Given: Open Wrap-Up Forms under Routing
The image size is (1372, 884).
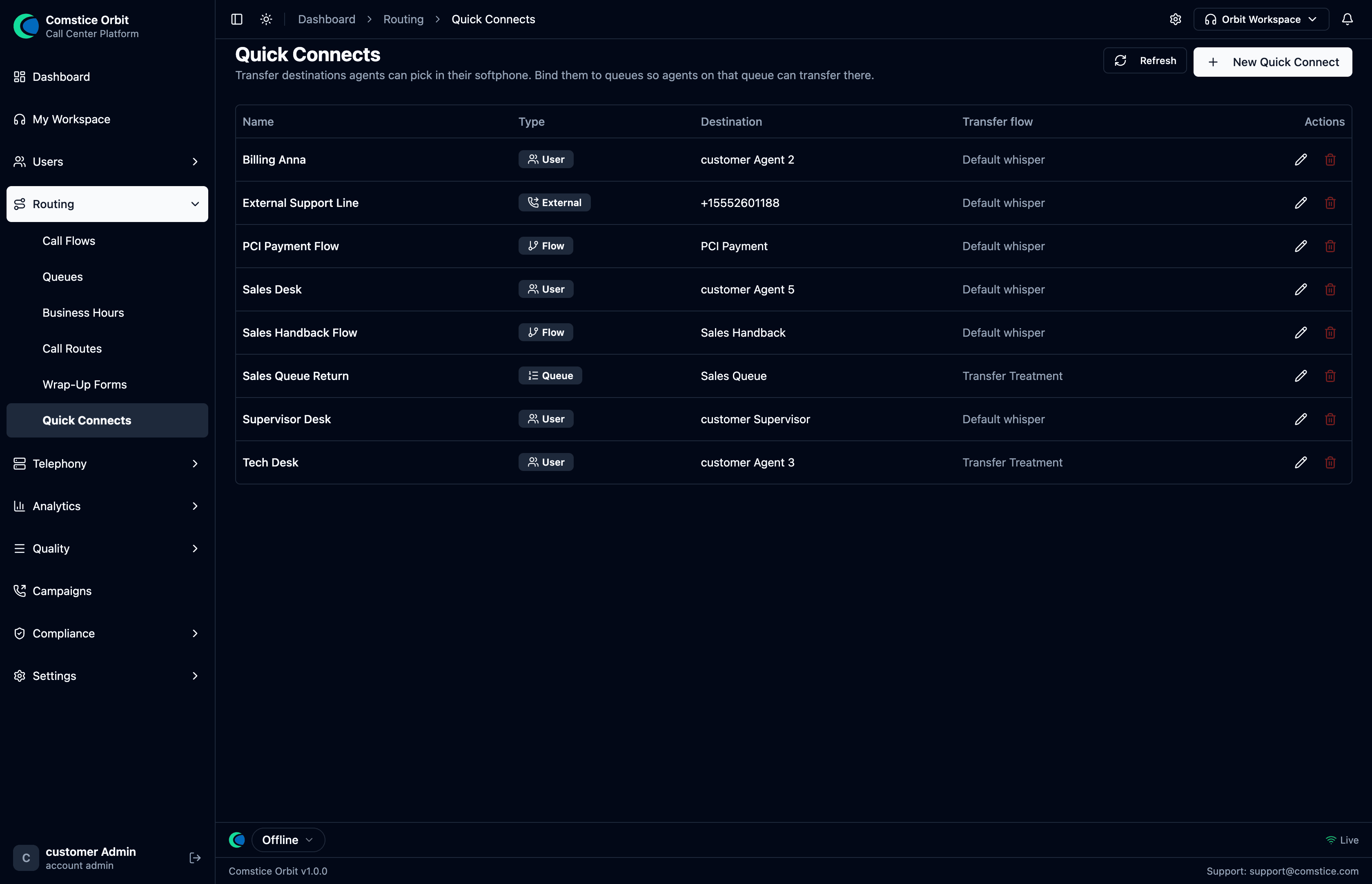Looking at the screenshot, I should point(107,384).
